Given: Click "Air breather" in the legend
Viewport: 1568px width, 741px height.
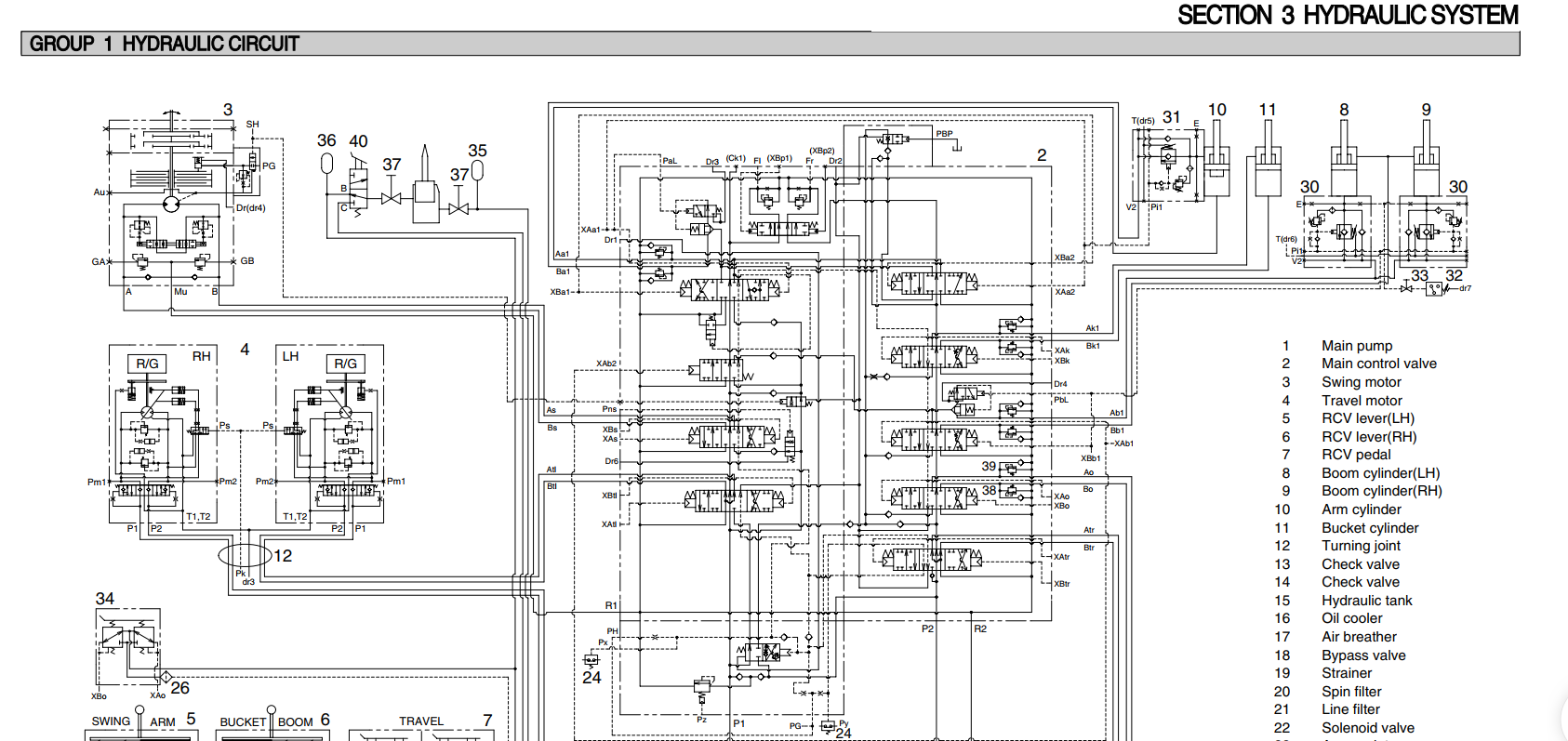Looking at the screenshot, I should tap(1359, 637).
